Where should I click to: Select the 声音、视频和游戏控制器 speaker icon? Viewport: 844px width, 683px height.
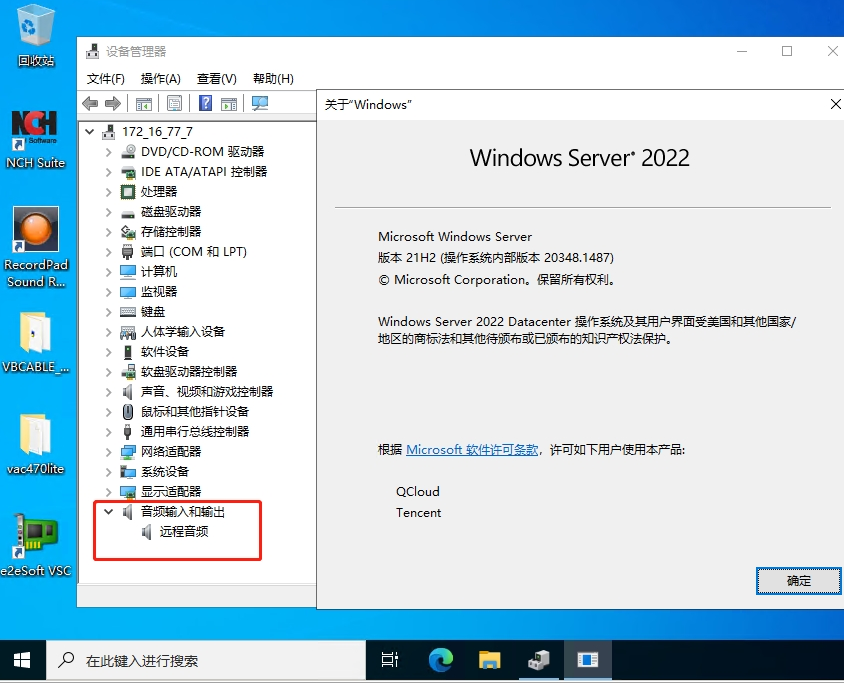128,392
